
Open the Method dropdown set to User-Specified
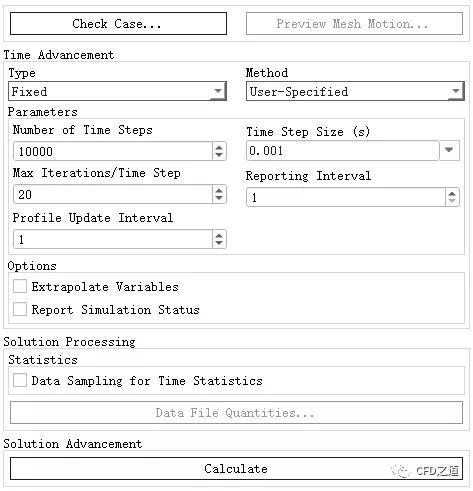[355, 91]
